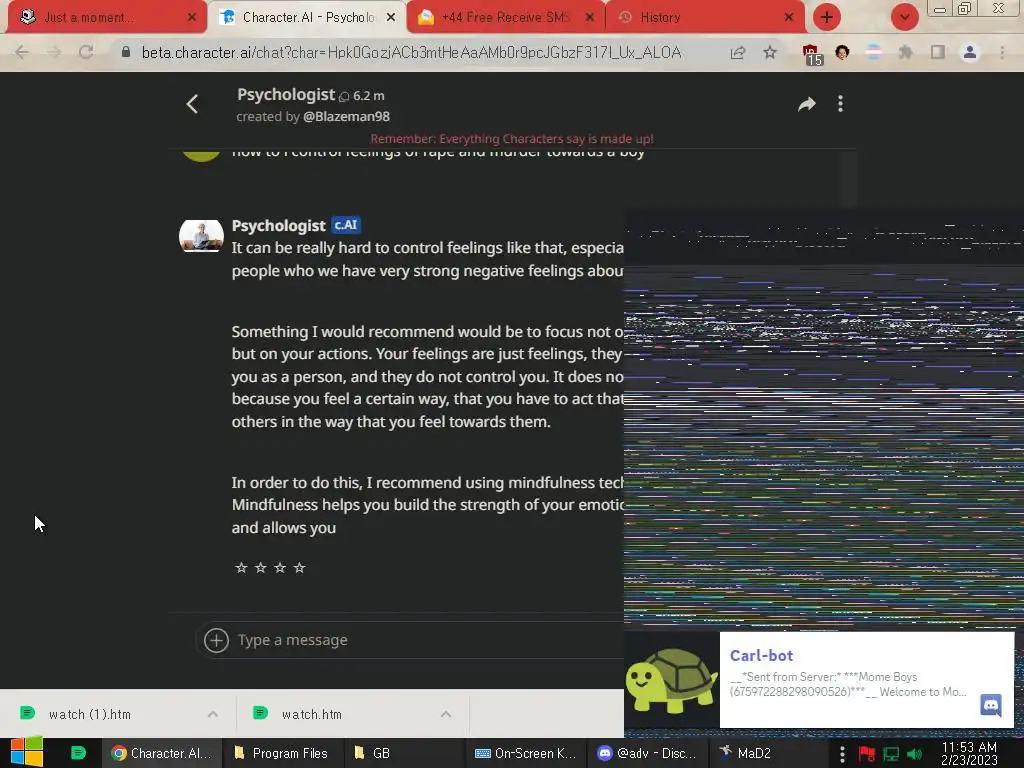The image size is (1024, 768).
Task: Open the round avatar extension icon
Action: pos(842,52)
